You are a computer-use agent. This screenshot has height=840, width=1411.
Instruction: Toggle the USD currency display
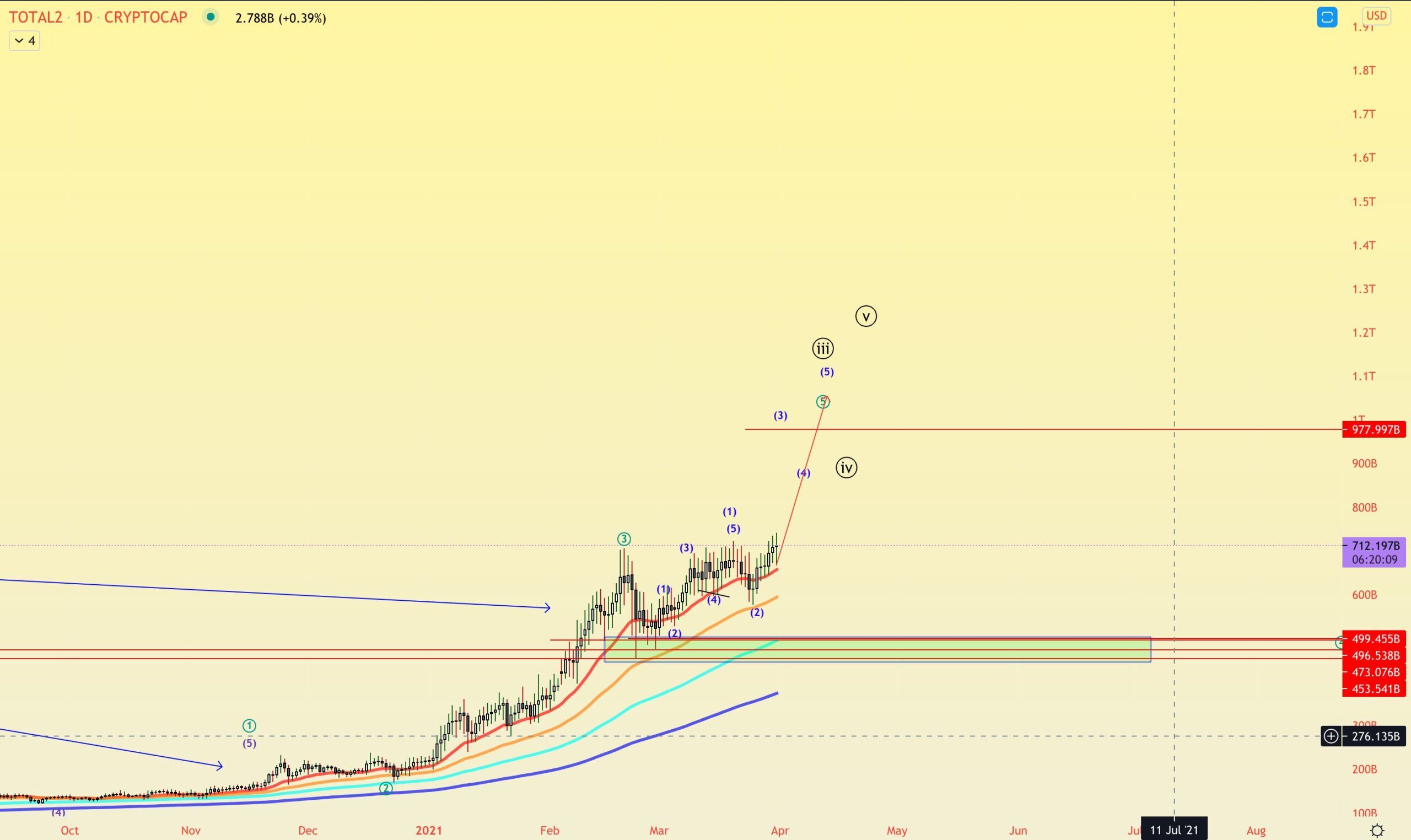[1377, 15]
